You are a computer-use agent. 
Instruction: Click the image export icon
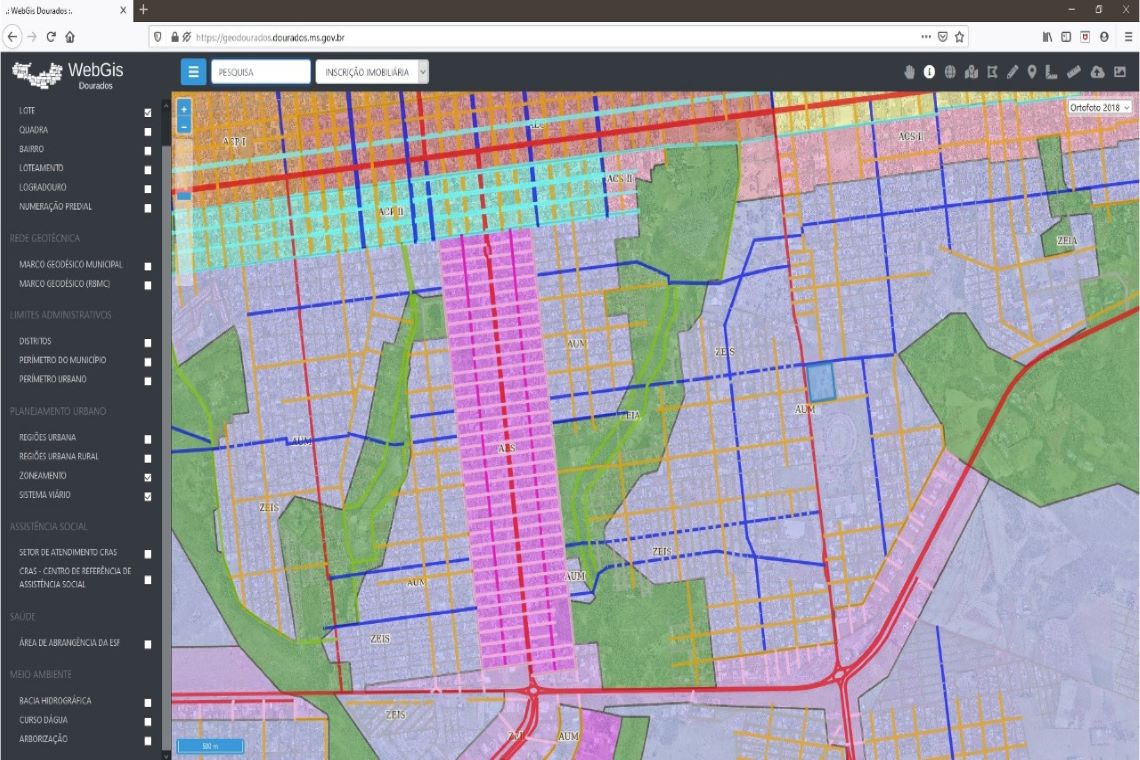coord(1120,72)
